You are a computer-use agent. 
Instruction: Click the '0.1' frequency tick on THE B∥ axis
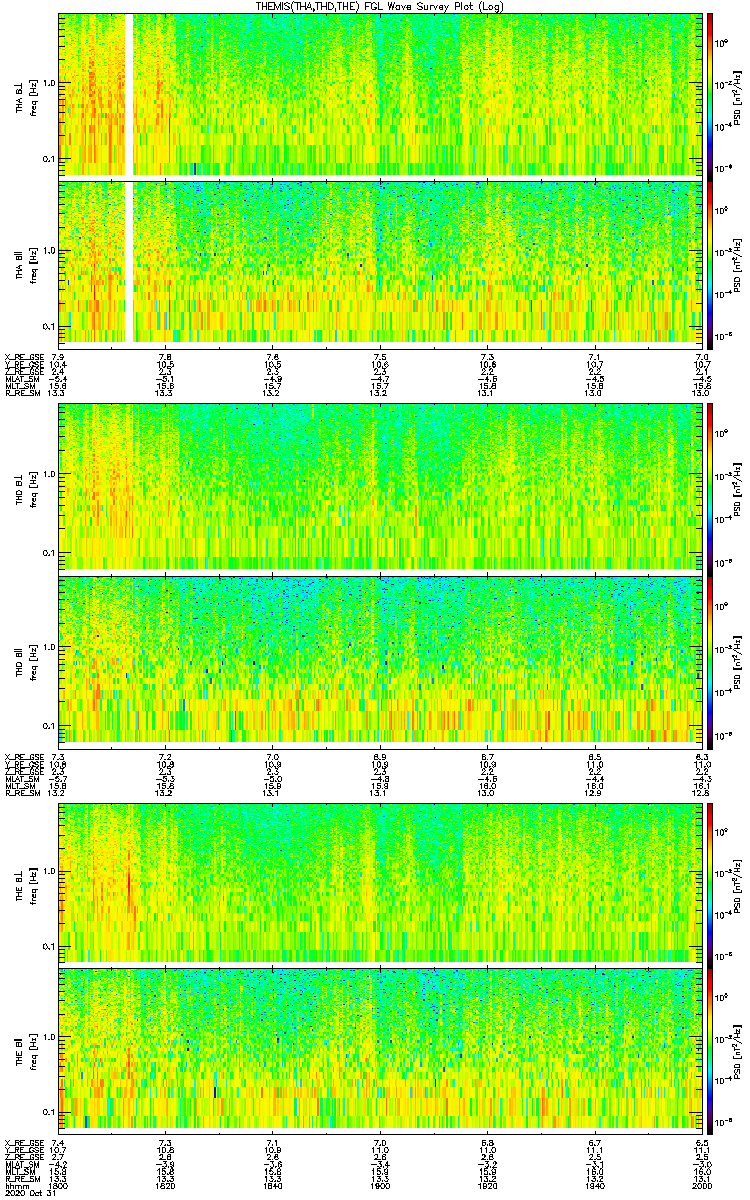48,1112
